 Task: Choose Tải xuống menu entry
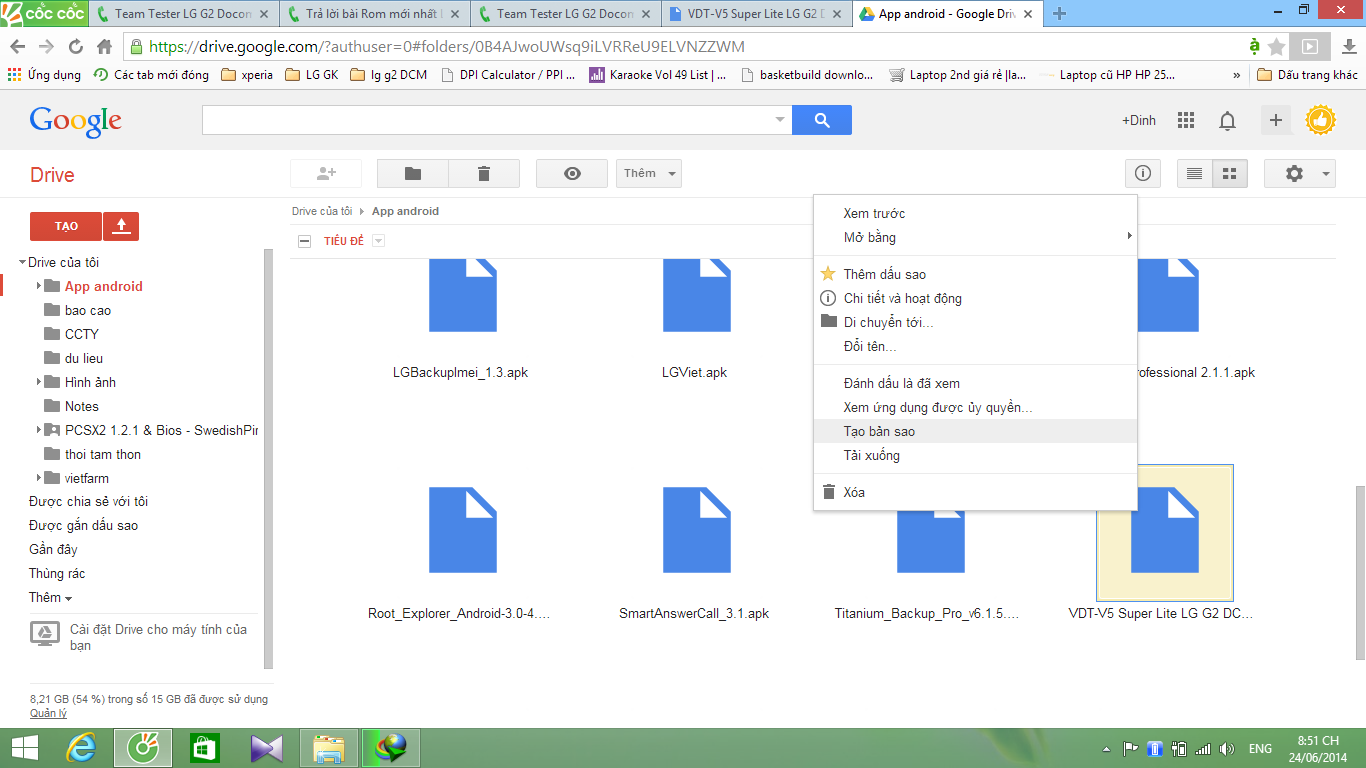tap(975, 455)
